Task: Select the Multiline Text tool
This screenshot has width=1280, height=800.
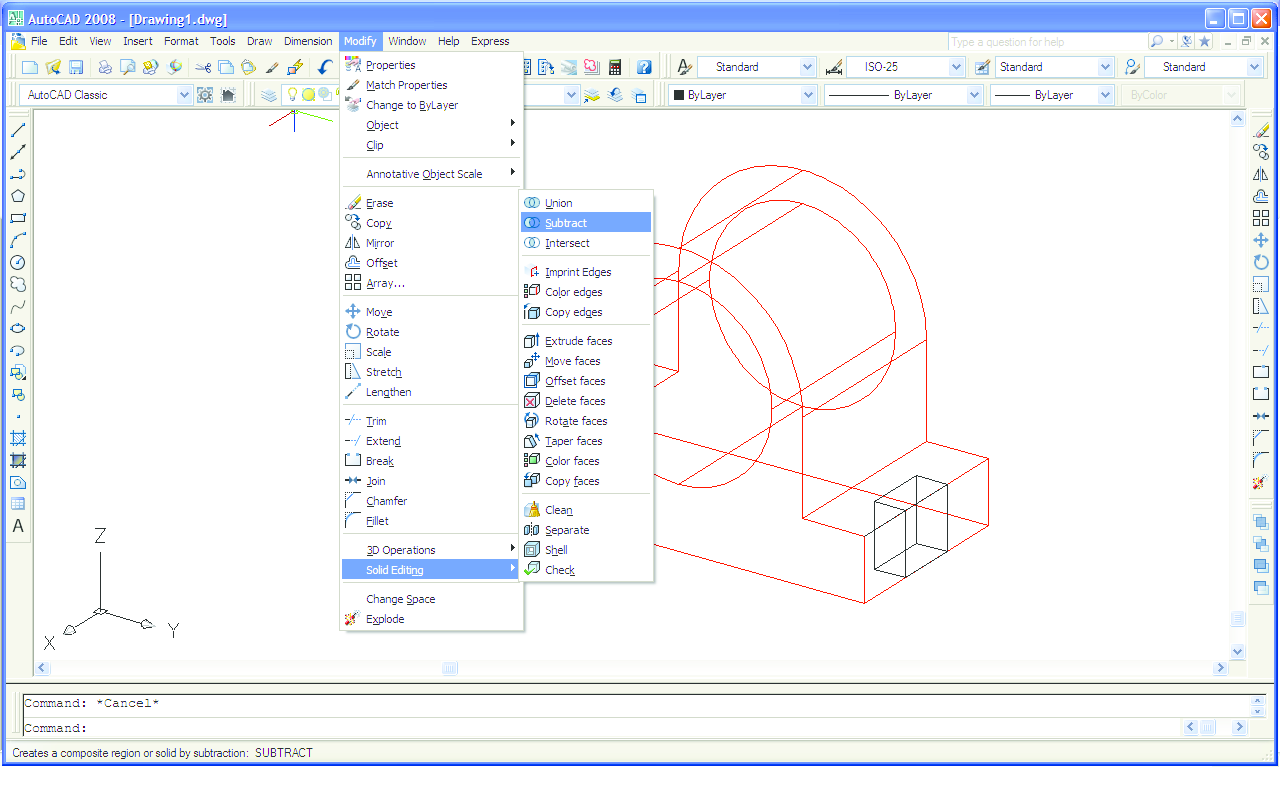Action: coord(18,526)
